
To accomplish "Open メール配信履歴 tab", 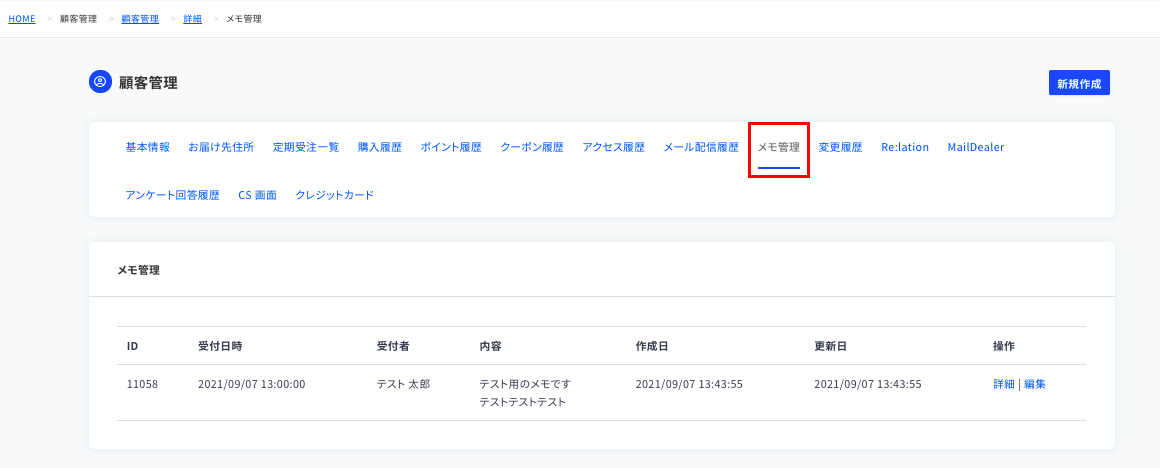I will click(x=701, y=147).
